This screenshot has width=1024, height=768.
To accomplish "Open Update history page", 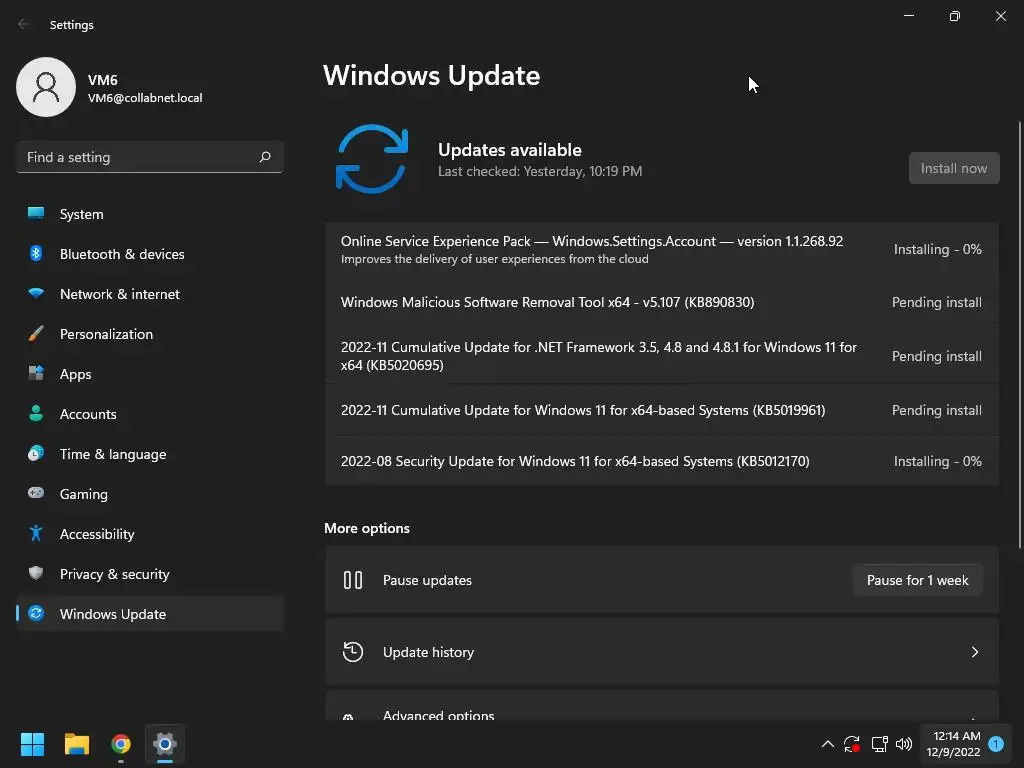I will coord(662,652).
